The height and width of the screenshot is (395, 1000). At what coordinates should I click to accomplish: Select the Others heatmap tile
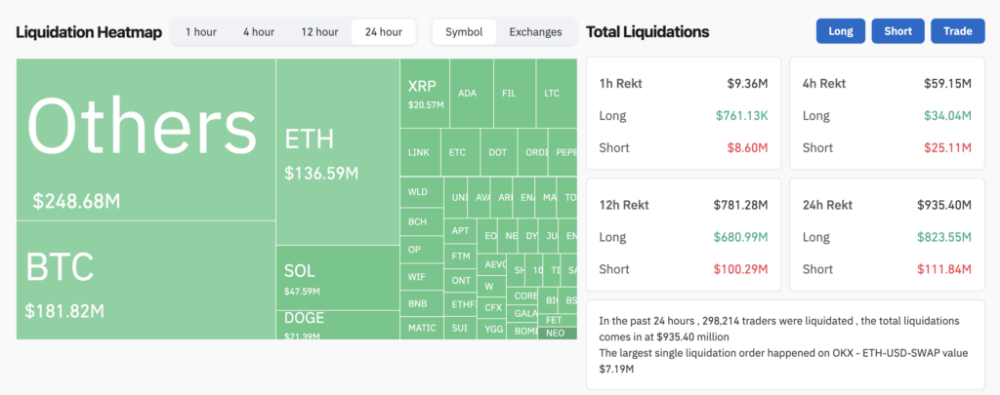point(146,140)
